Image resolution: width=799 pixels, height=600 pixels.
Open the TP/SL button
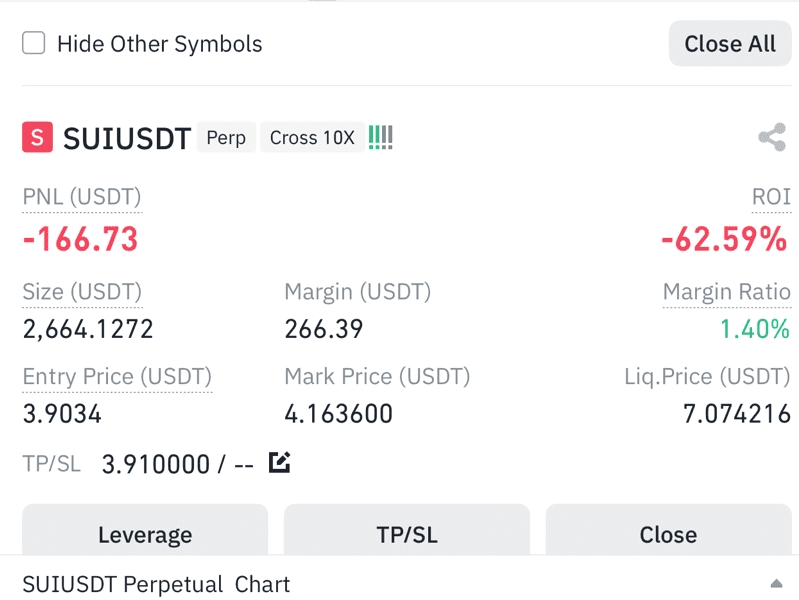pos(407,531)
